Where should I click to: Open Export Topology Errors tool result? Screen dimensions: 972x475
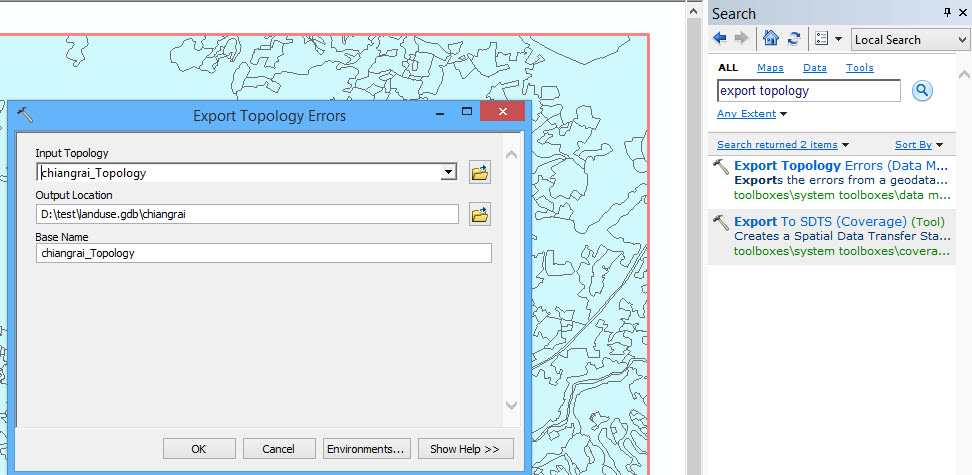click(x=841, y=166)
